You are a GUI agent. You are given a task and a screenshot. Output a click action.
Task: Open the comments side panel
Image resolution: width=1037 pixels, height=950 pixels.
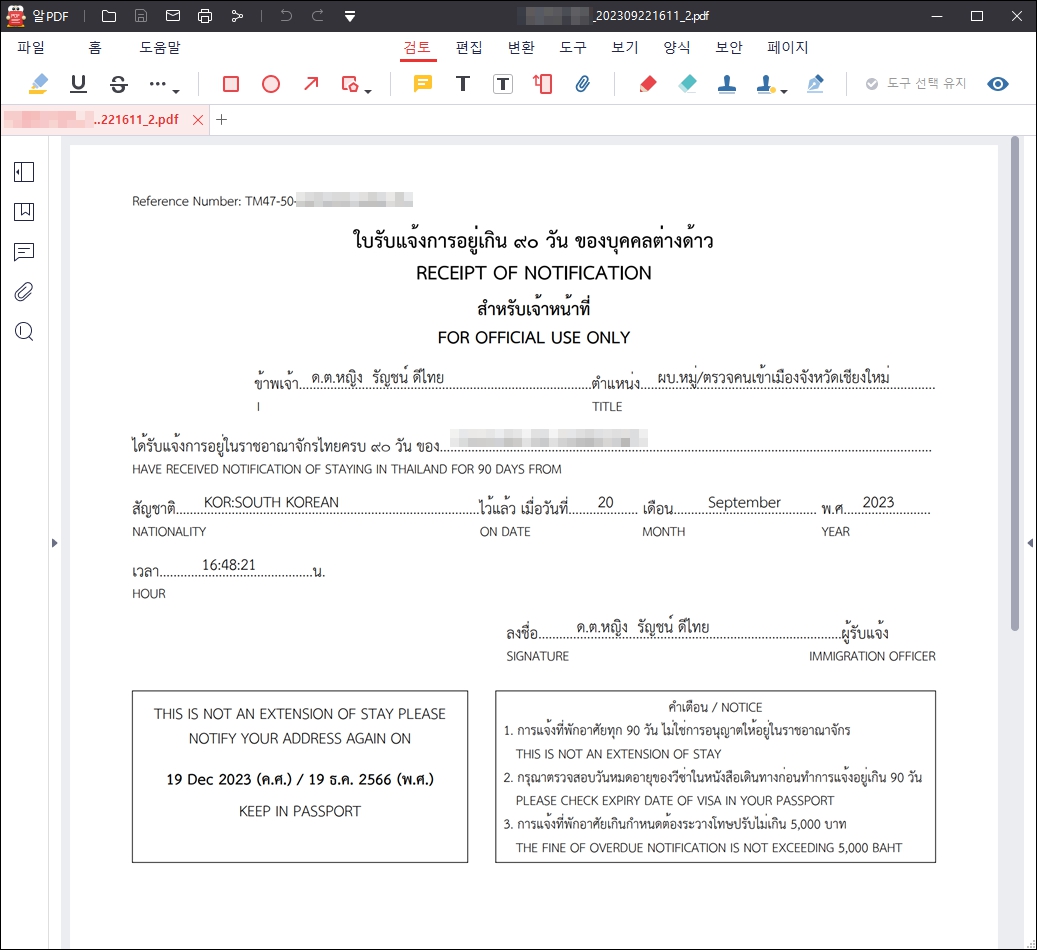tap(24, 252)
